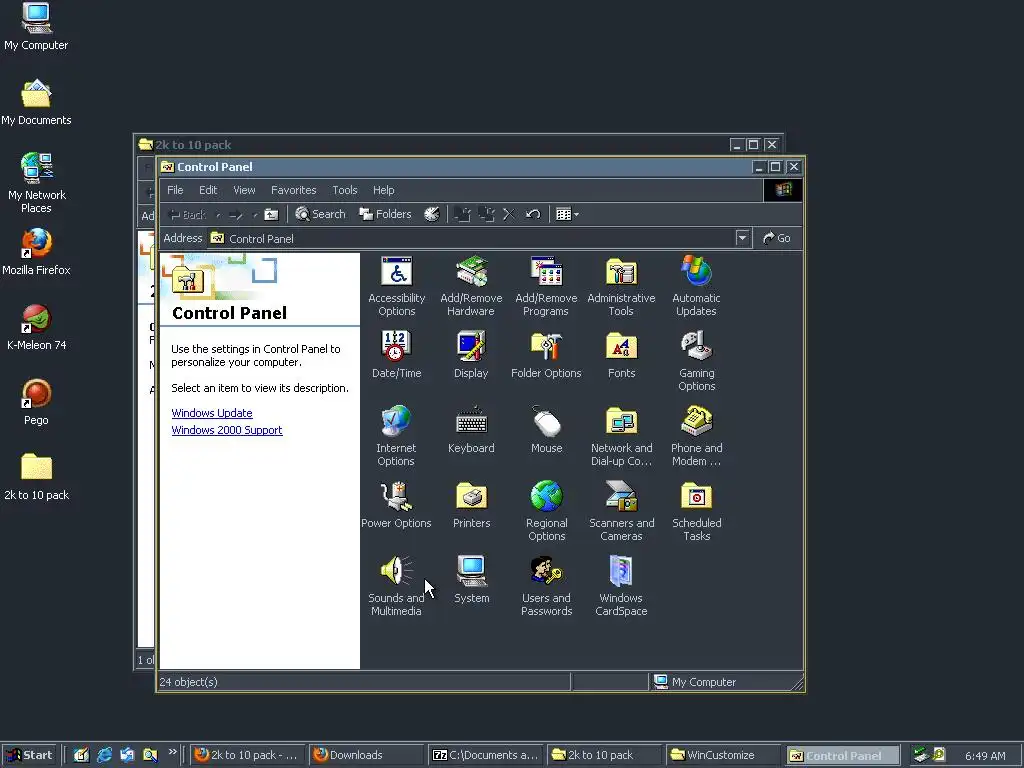Click the 2k to 10 pack window title bar

tap(431, 144)
